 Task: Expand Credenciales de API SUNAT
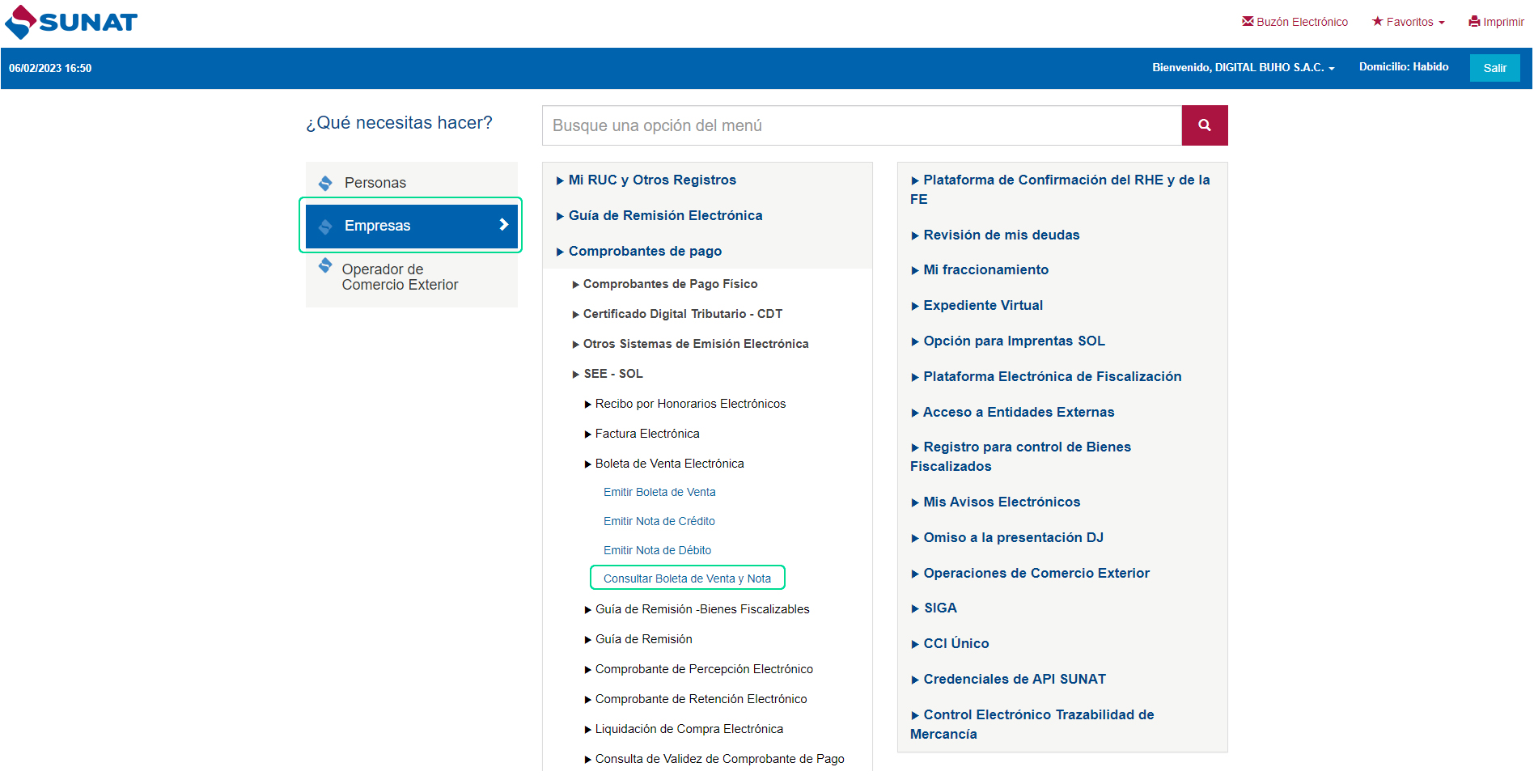[x=1014, y=679]
